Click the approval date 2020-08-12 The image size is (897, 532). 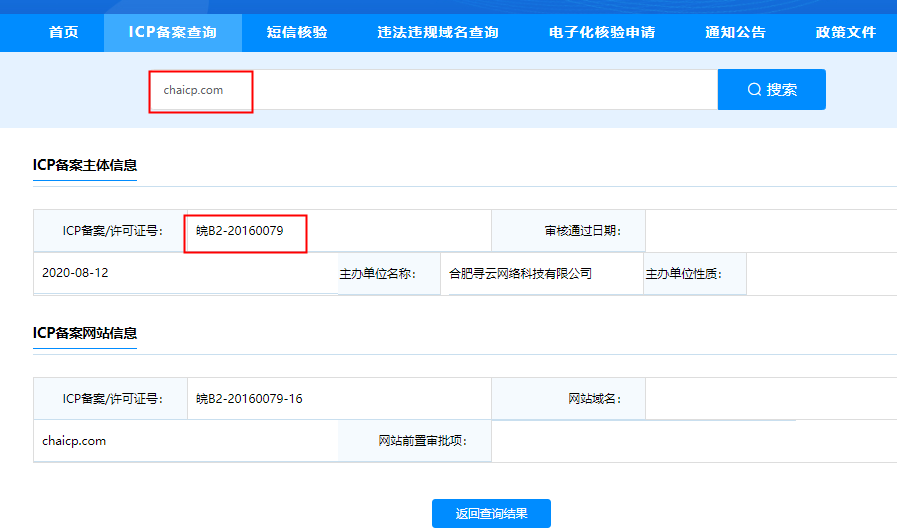pos(75,273)
